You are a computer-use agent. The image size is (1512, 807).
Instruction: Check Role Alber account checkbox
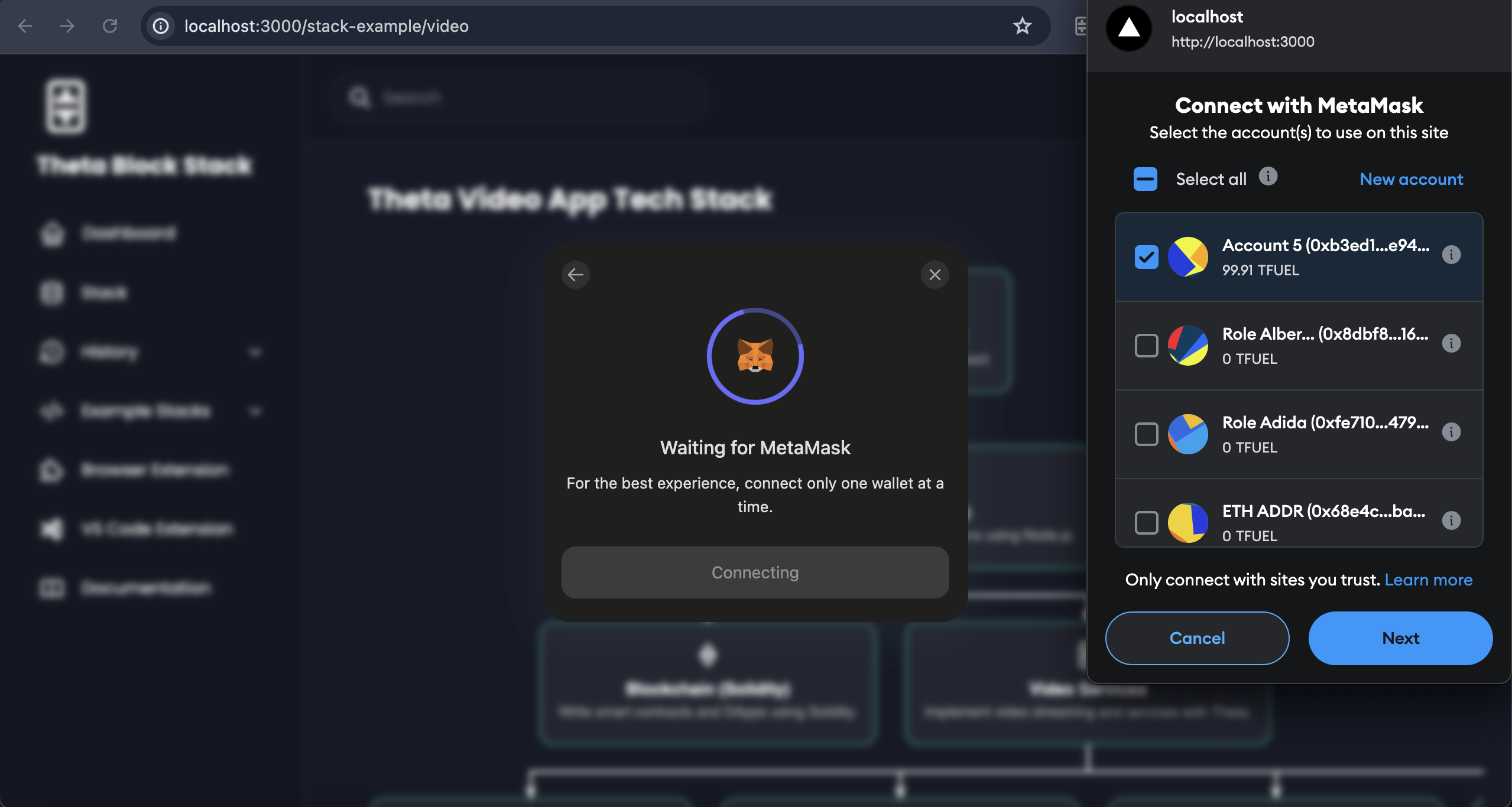coord(1146,346)
